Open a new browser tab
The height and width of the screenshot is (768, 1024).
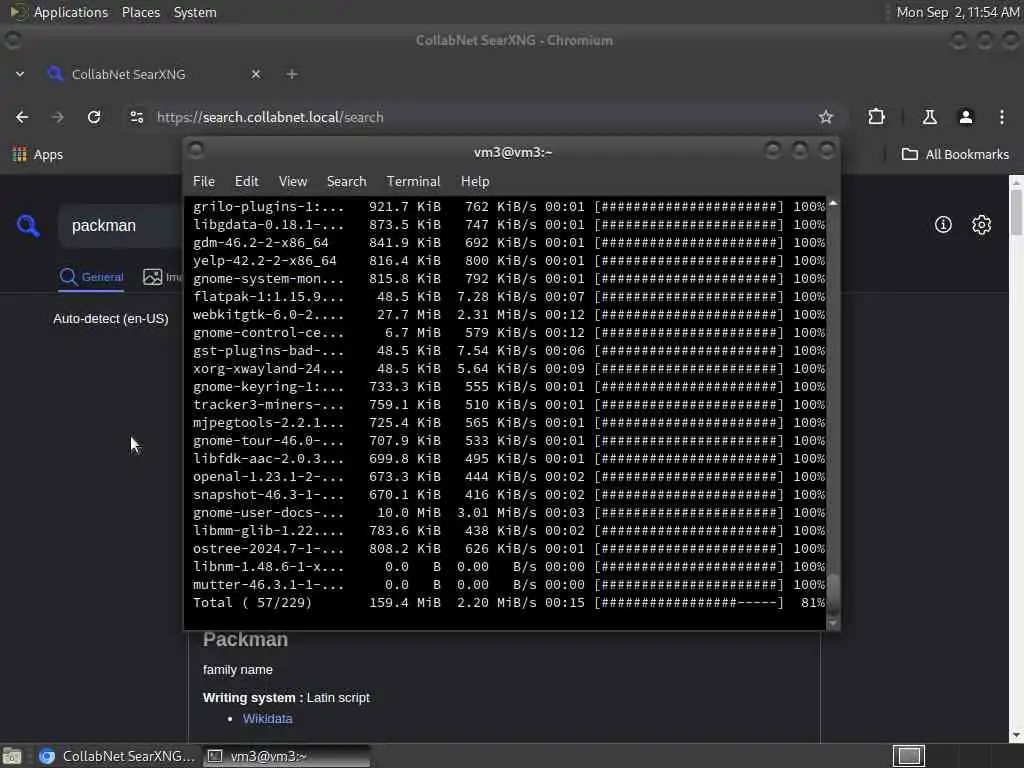[x=292, y=74]
